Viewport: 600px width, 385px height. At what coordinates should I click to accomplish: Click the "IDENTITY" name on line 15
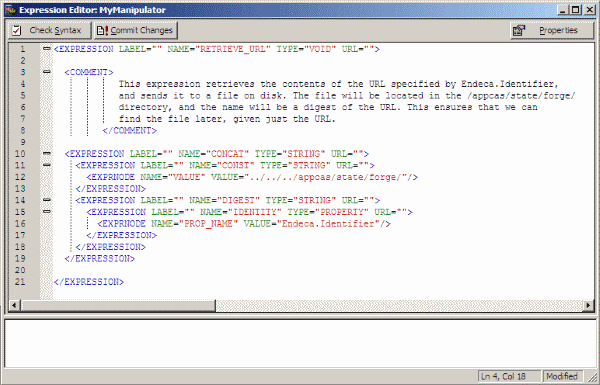254,212
